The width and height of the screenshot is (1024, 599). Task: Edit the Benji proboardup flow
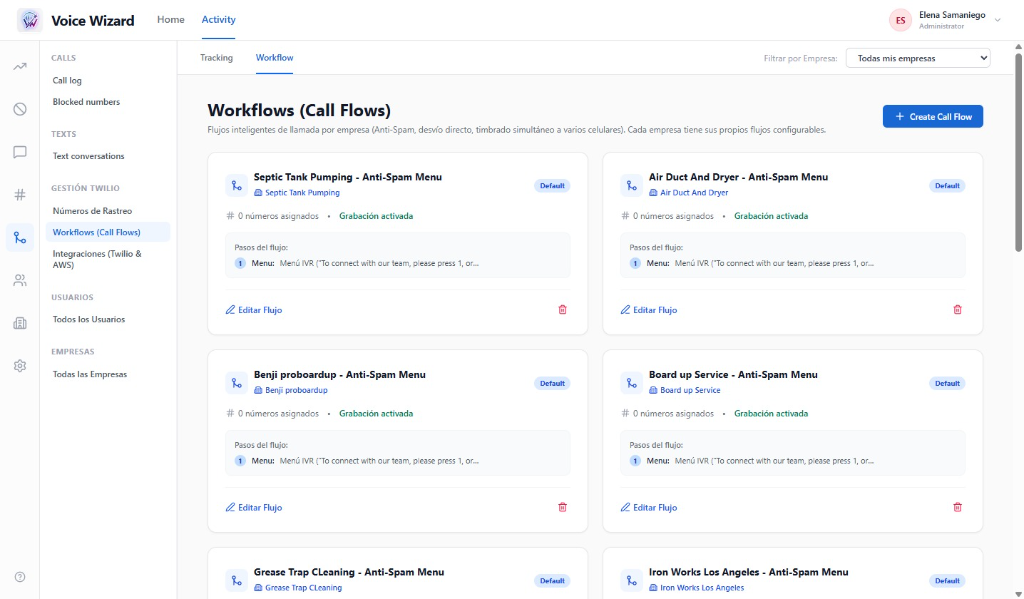254,507
